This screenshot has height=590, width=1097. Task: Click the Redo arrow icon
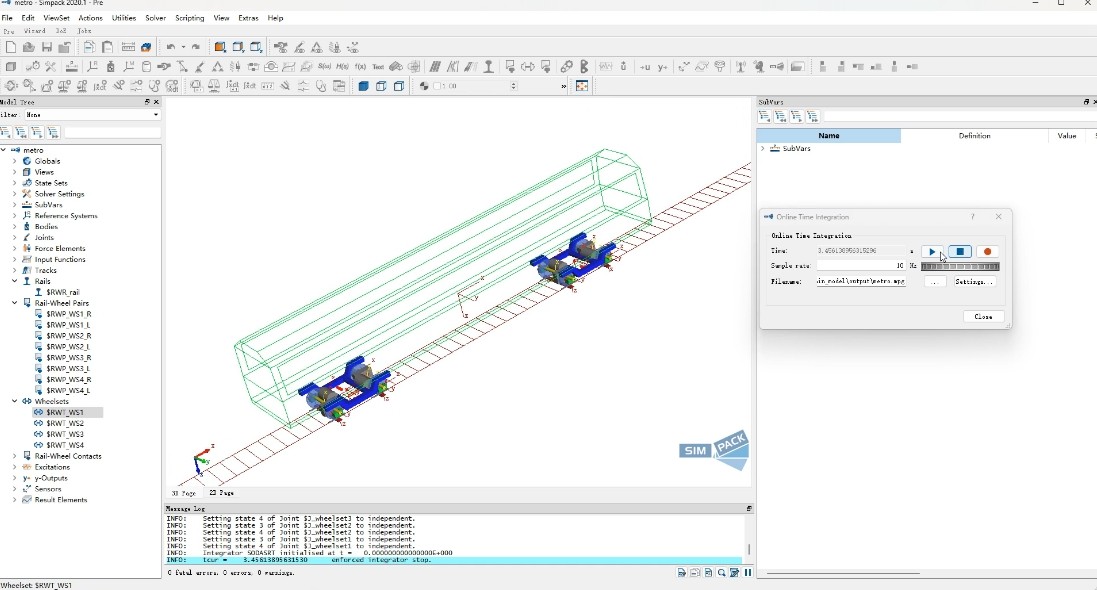click(x=196, y=47)
